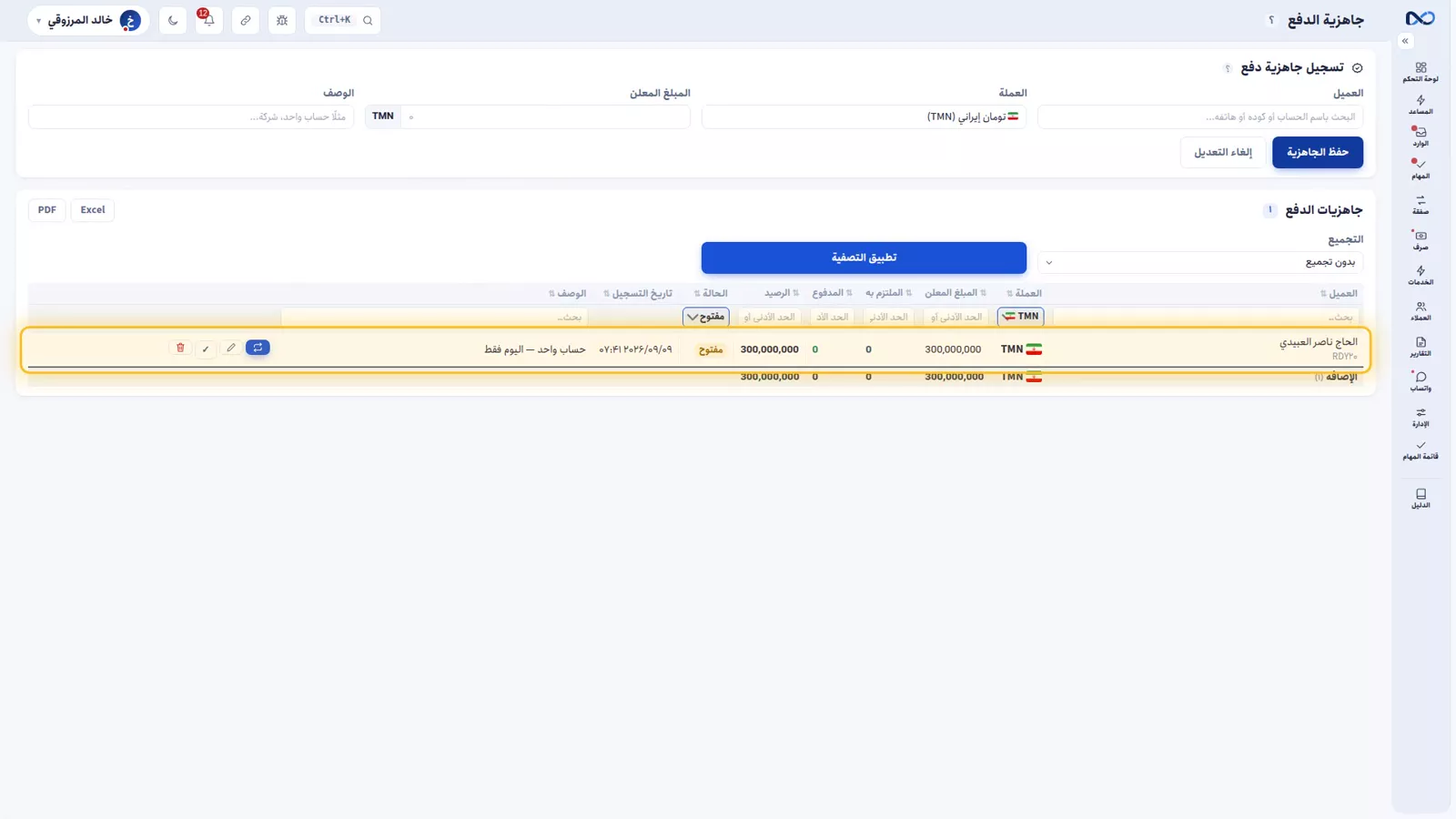The width and height of the screenshot is (1456, 819).
Task: Focus العميل customer search field in form
Action: (1200, 116)
